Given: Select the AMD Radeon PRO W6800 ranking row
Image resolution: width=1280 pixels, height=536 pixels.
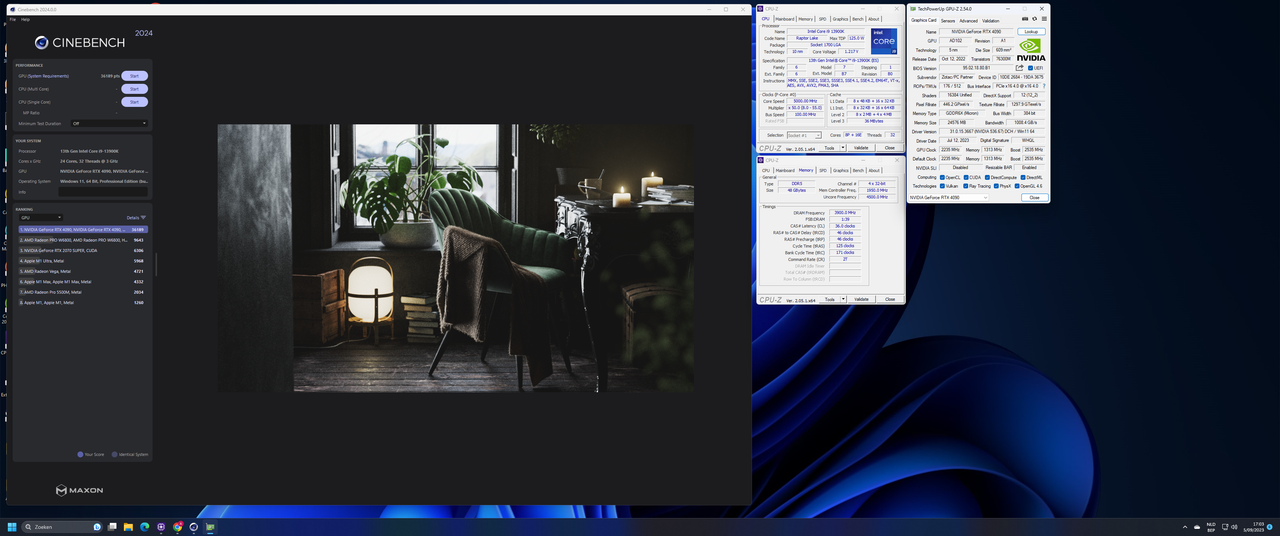Looking at the screenshot, I should (83, 240).
